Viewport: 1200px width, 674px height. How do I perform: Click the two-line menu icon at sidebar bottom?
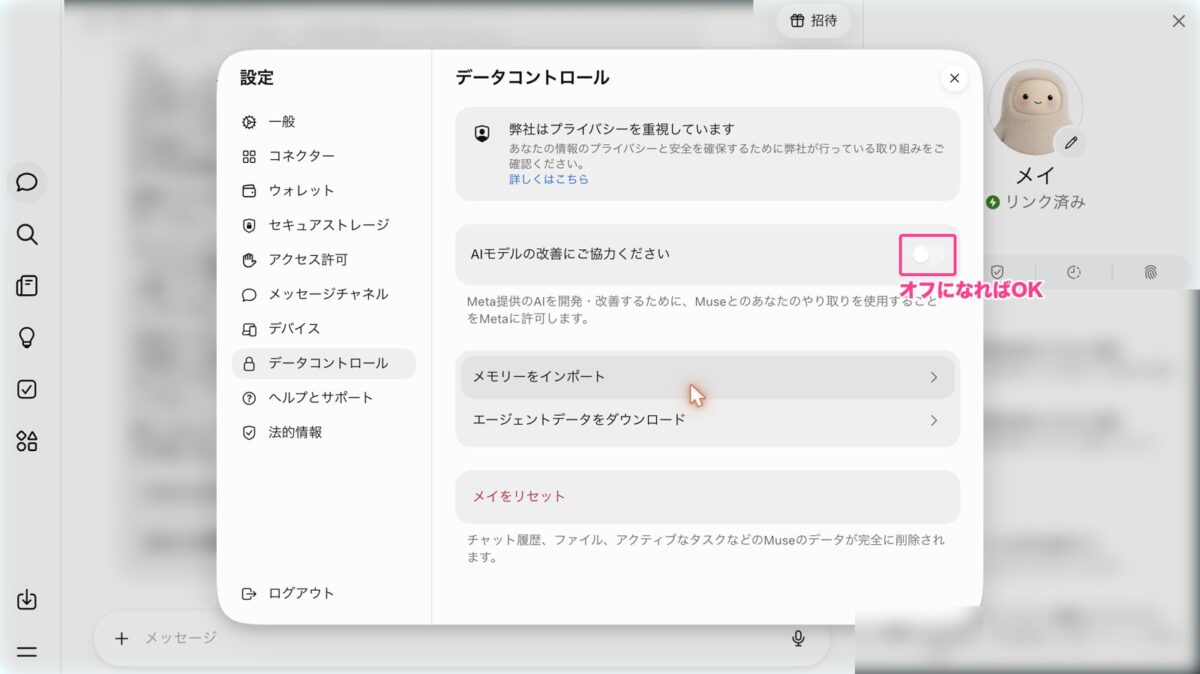pyautogui.click(x=27, y=652)
